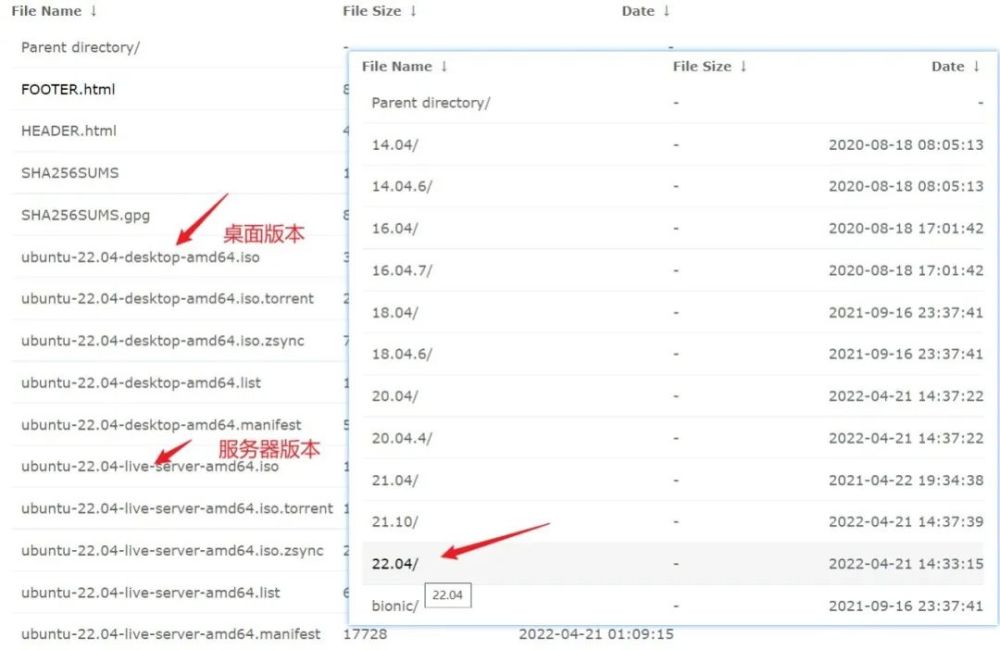Download ubuntu-22.04-live-server-amd64.iso
The height and width of the screenshot is (650, 1000).
pyautogui.click(x=149, y=466)
